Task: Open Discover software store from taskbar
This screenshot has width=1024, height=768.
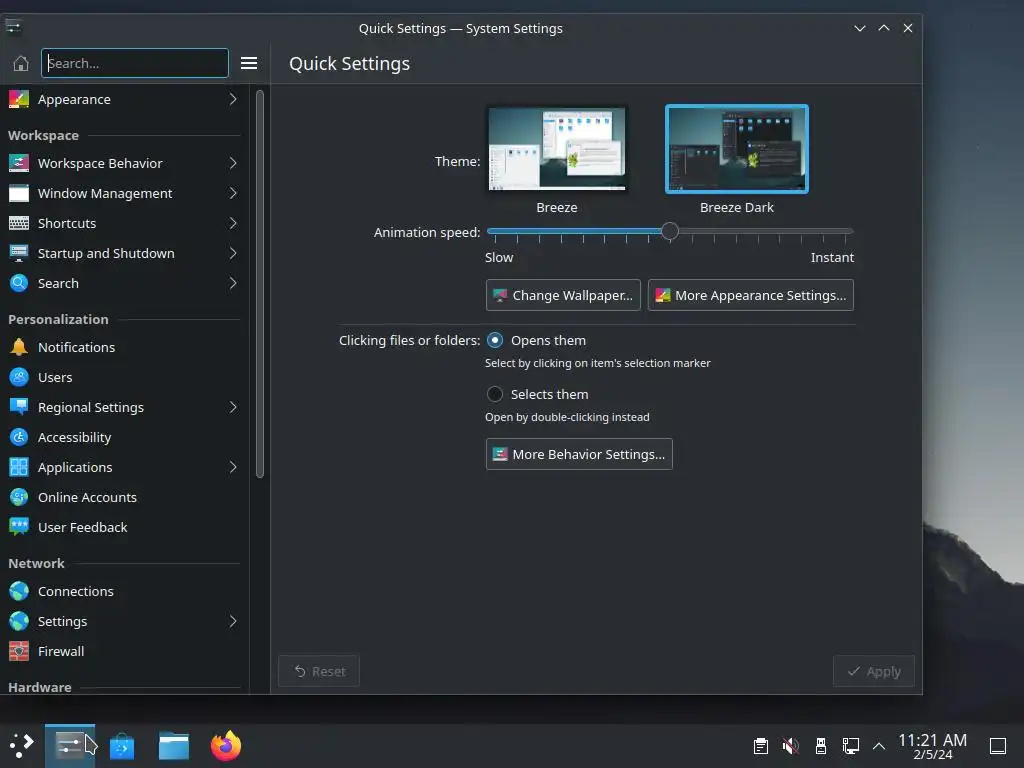Action: pos(122,746)
